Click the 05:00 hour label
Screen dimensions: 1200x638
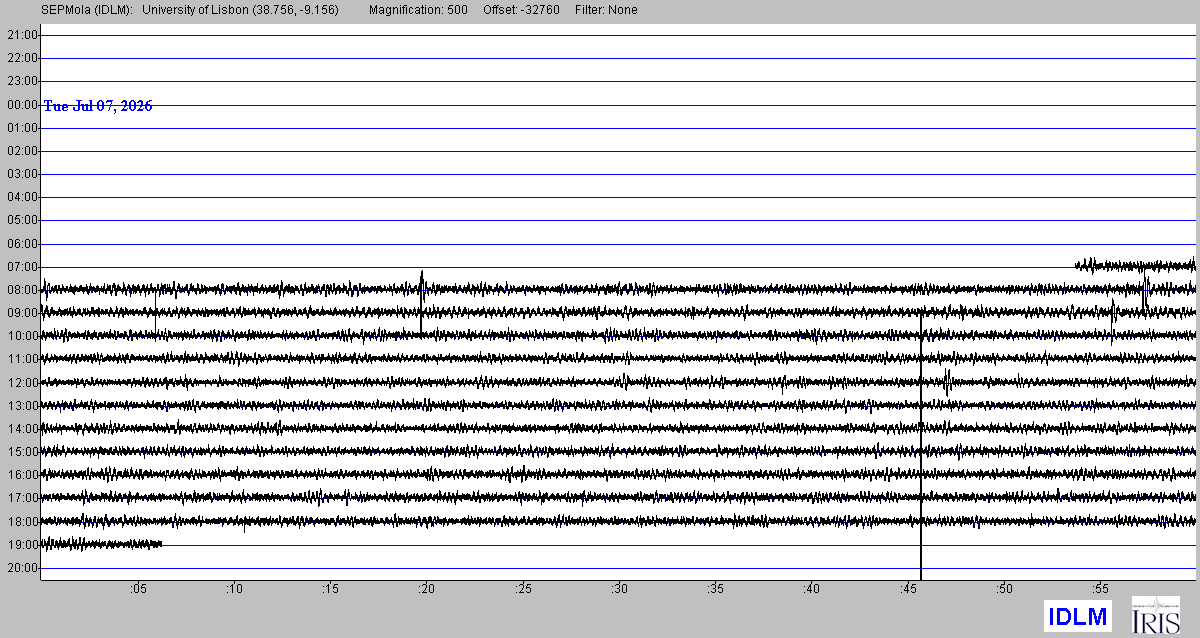pos(22,220)
